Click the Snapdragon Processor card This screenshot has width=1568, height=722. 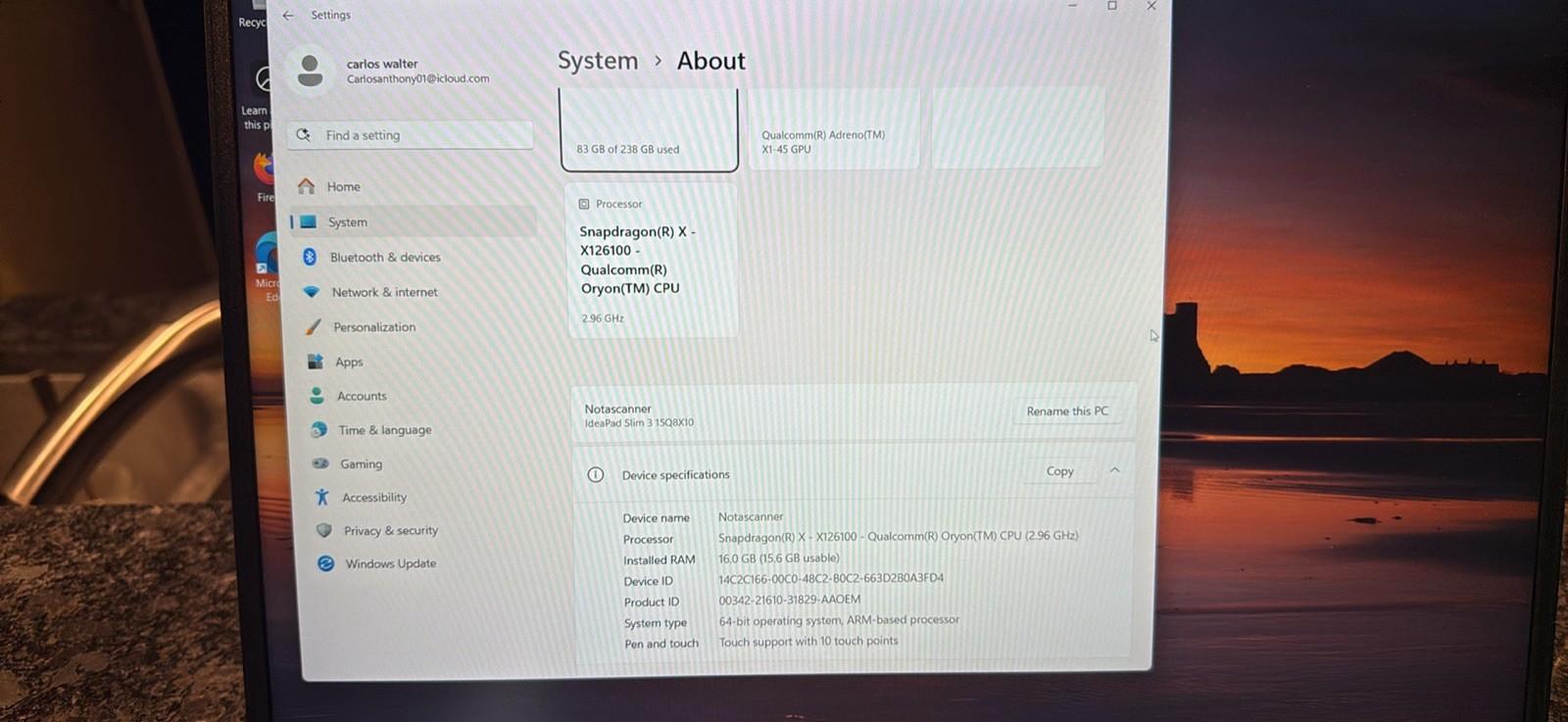652,261
